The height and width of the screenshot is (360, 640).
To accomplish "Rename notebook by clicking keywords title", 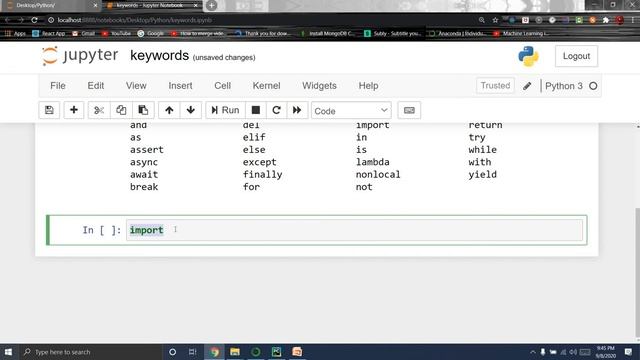I will (160, 56).
